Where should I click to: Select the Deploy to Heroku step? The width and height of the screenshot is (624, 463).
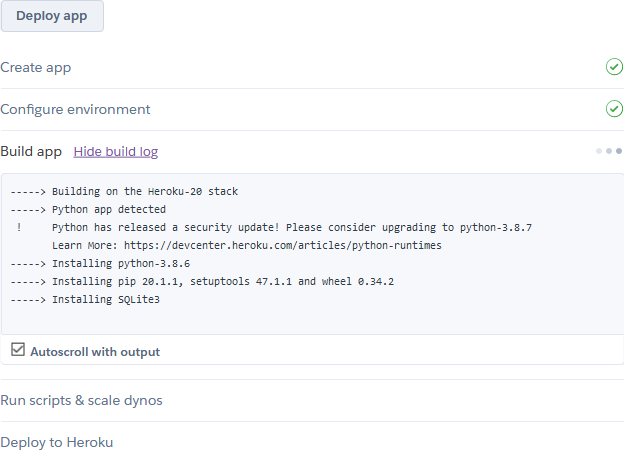[x=57, y=442]
